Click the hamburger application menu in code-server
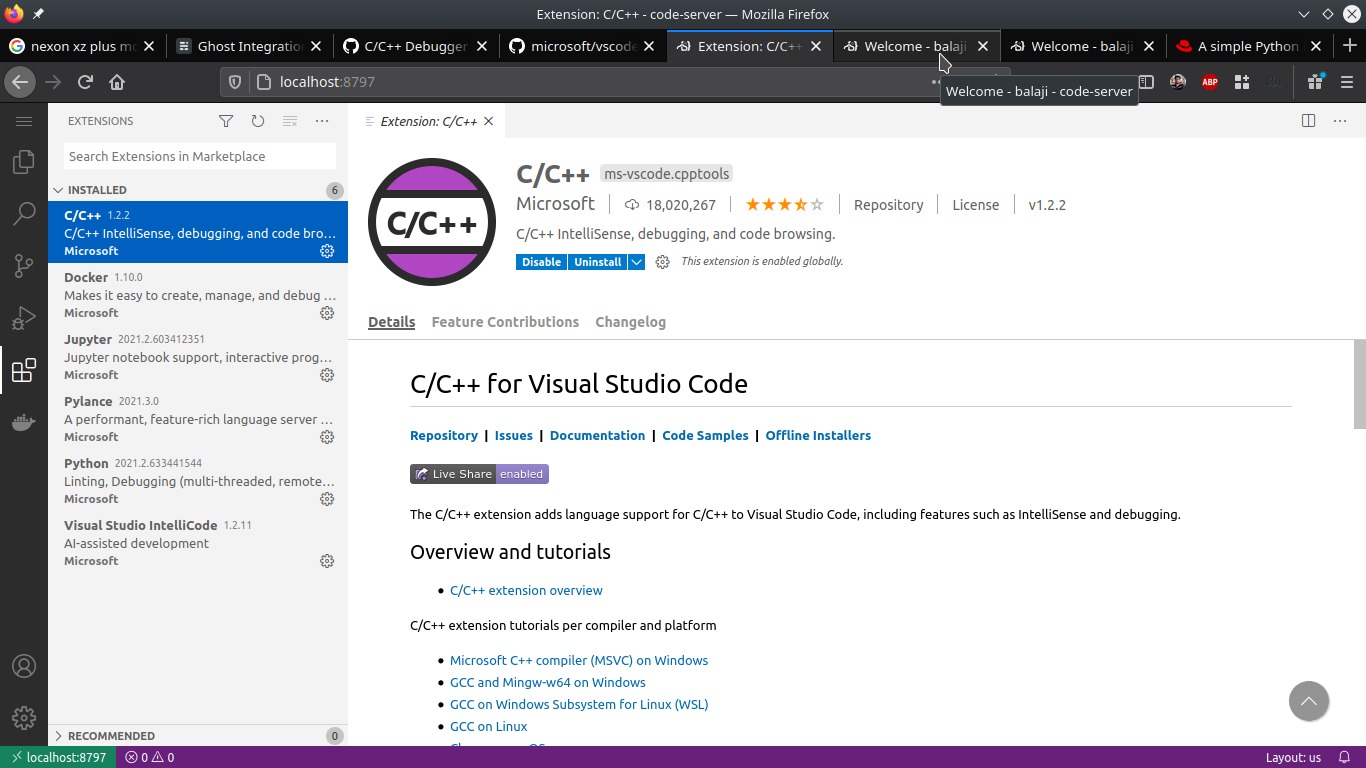The height and width of the screenshot is (768, 1366). (24, 121)
